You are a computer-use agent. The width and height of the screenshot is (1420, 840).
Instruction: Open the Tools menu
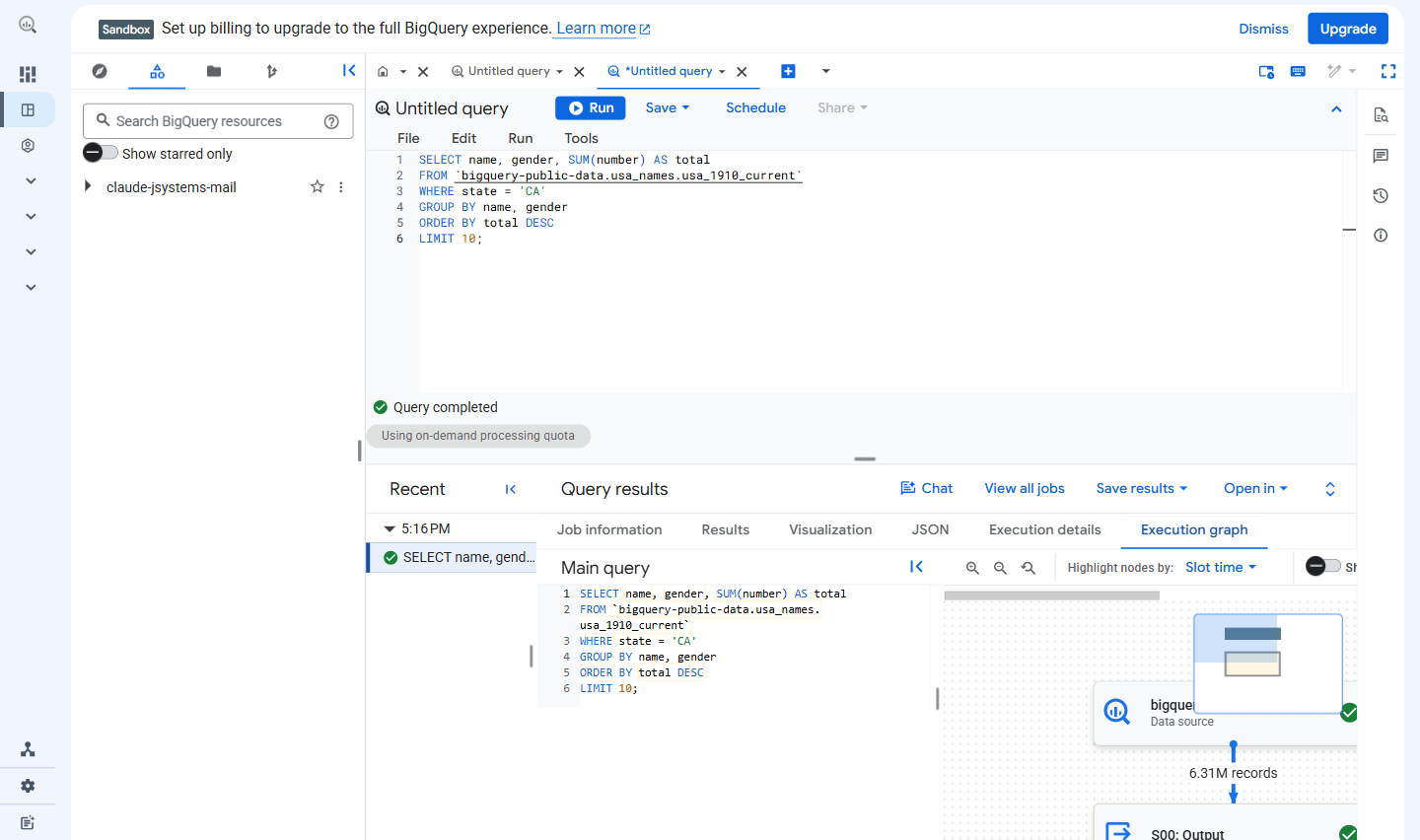(x=581, y=138)
